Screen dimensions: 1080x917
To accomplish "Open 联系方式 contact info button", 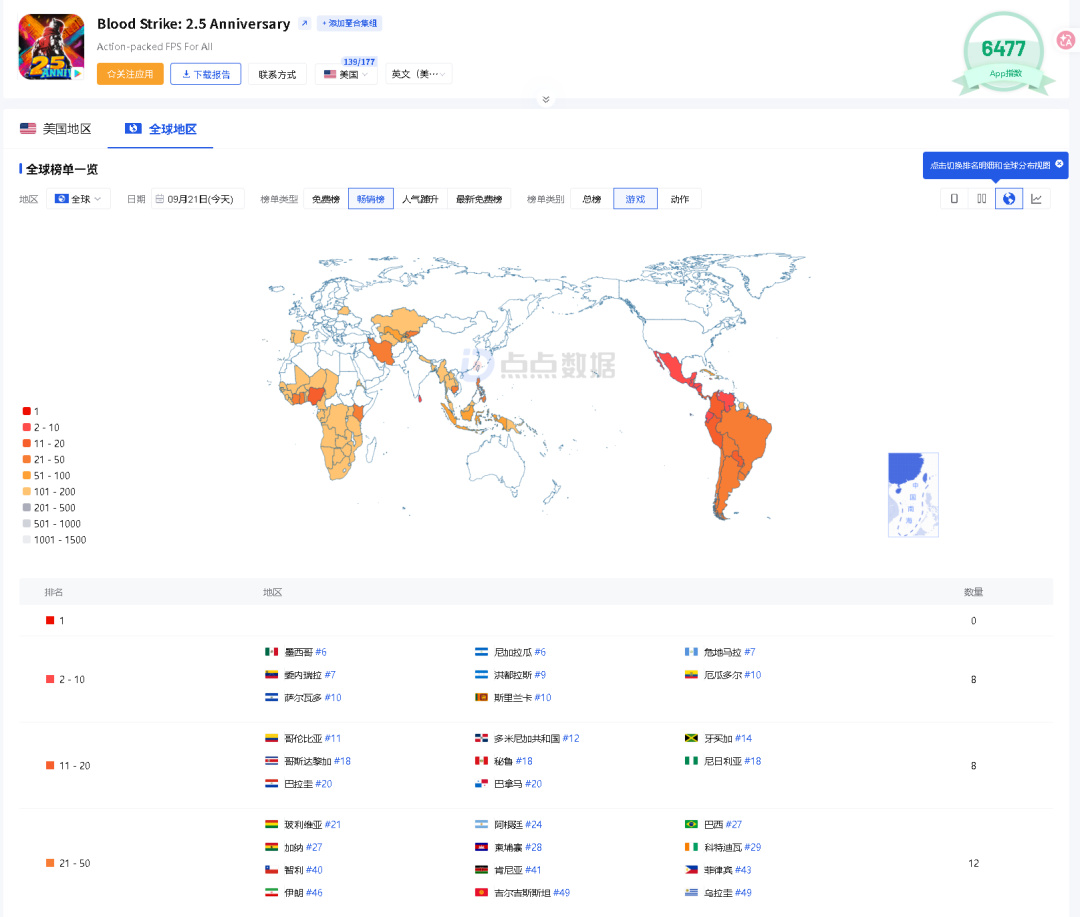I will tap(277, 74).
